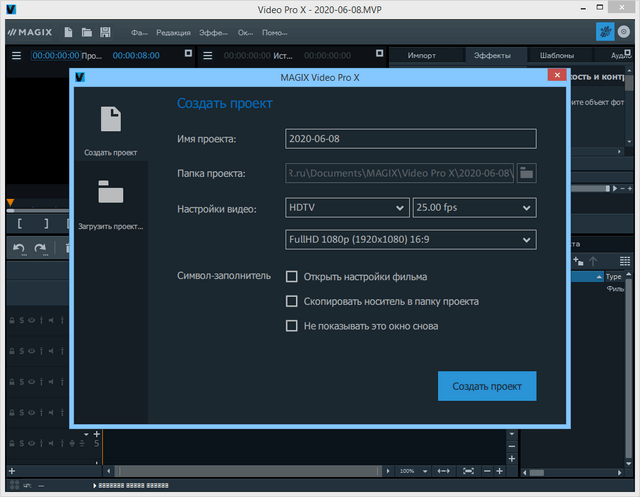Viewport: 640px width, 497px height.
Task: Toggle eye visibility on topmost track
Action: pyautogui.click(x=31, y=320)
